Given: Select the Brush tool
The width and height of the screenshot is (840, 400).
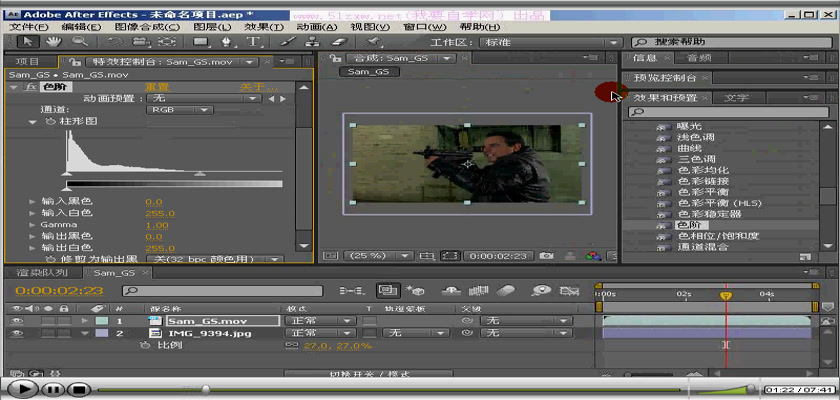Looking at the screenshot, I should [x=286, y=42].
